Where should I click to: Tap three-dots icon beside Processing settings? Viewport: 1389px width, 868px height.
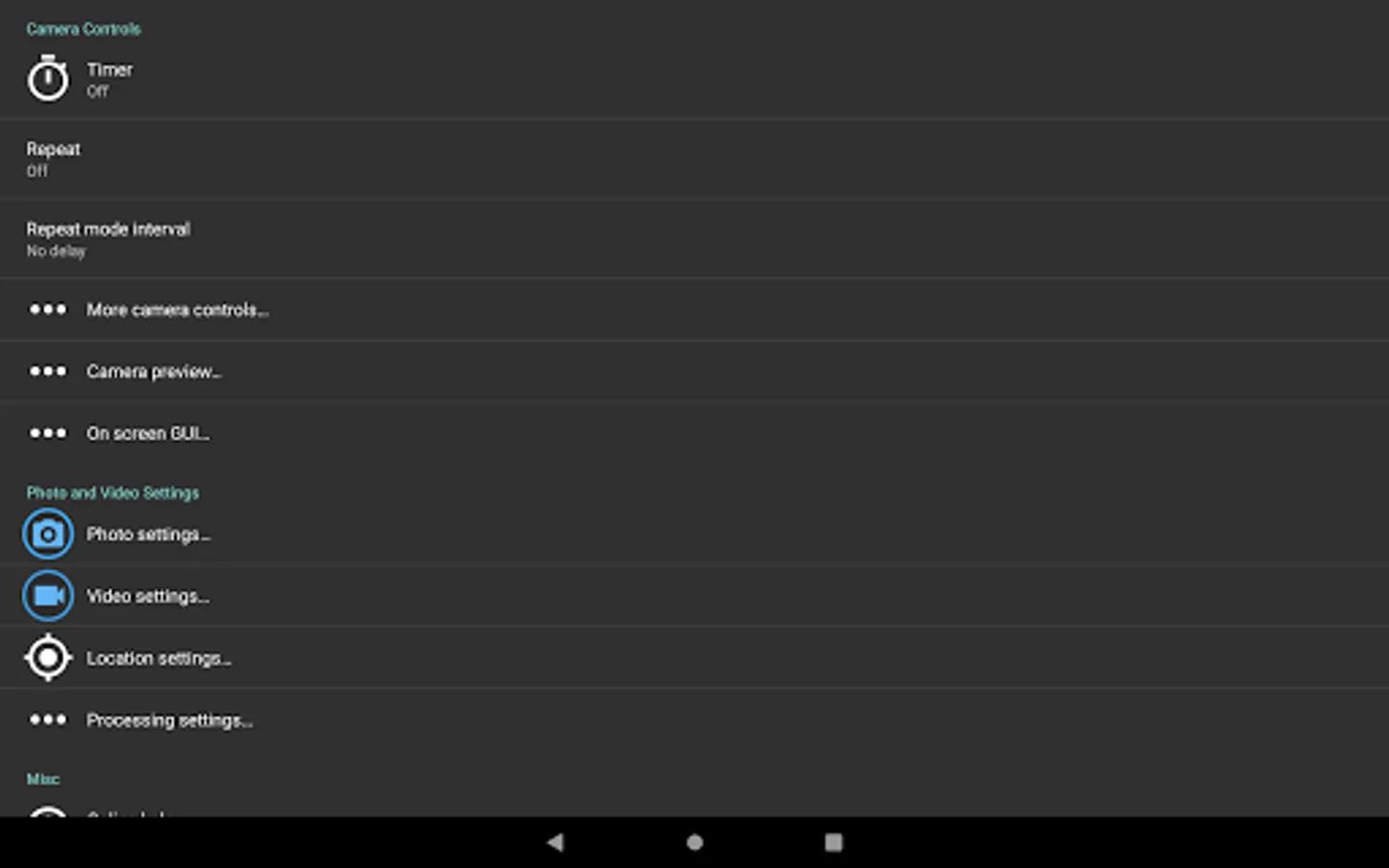click(47, 719)
